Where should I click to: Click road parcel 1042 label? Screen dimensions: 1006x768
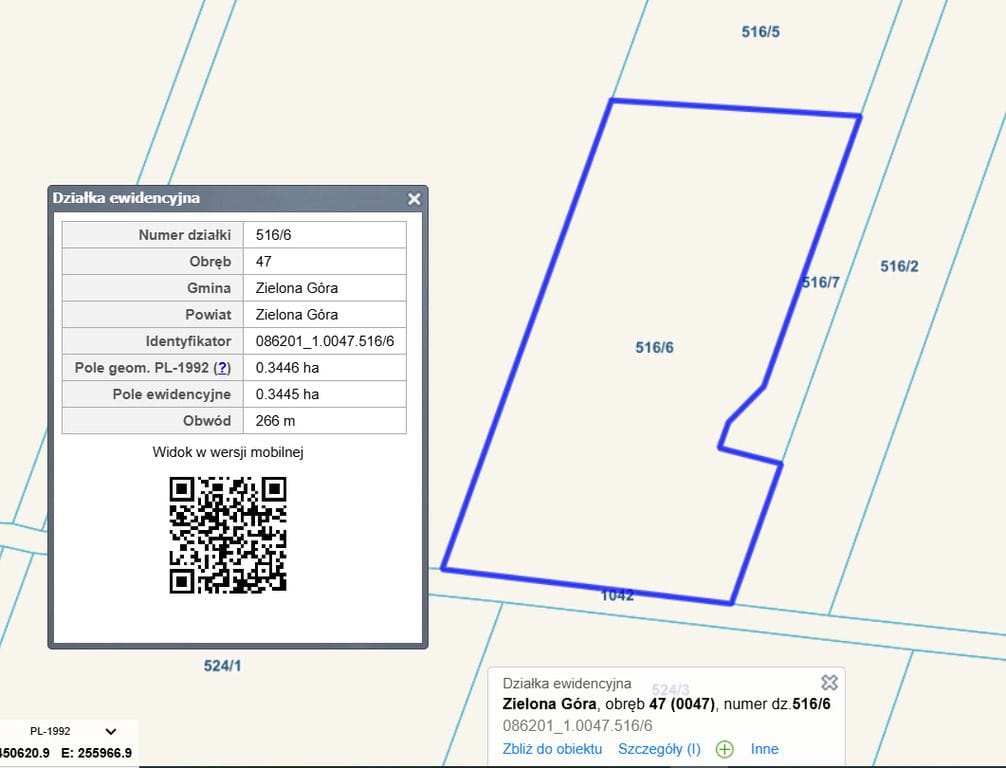pyautogui.click(x=617, y=595)
